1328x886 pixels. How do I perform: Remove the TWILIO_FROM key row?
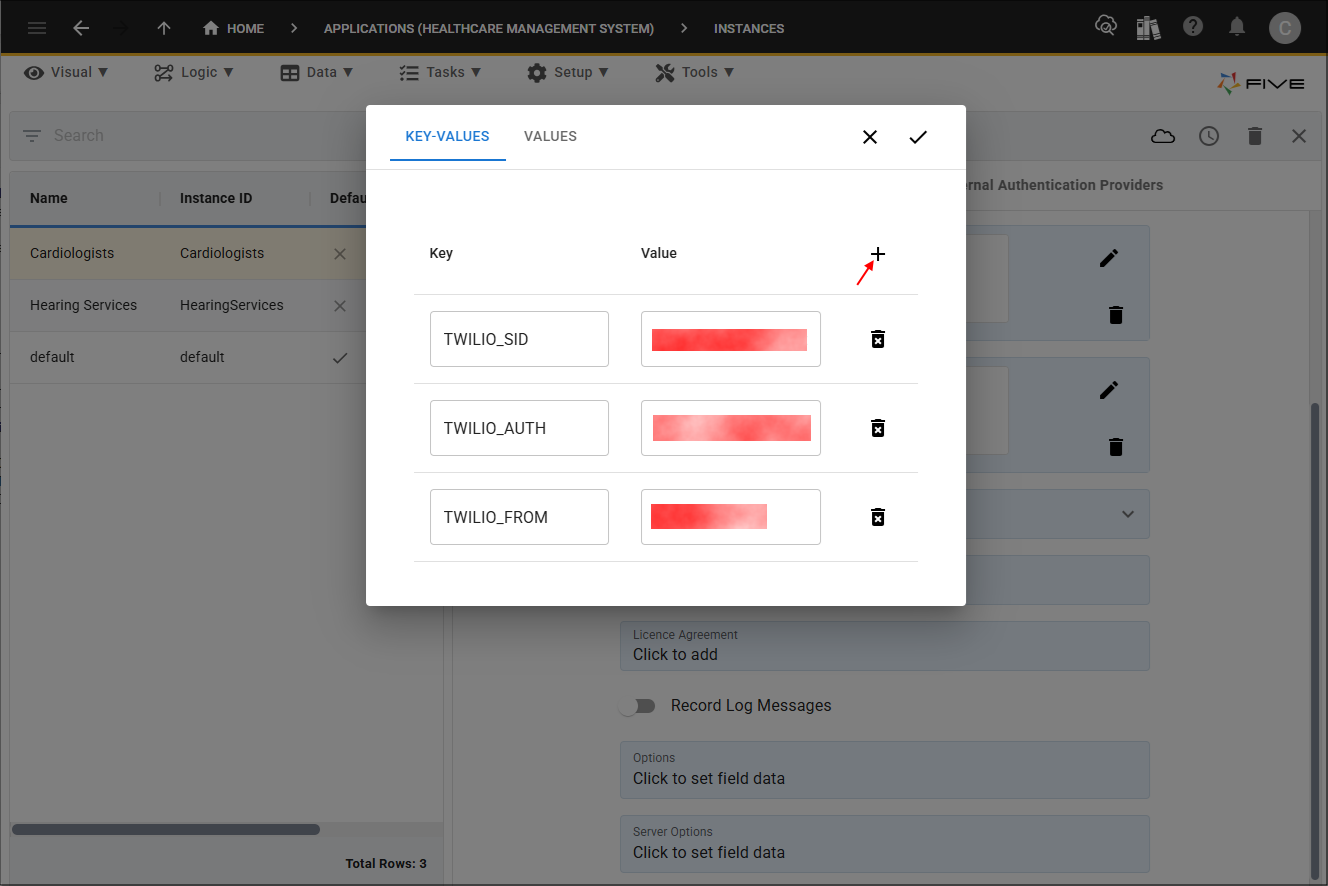point(877,517)
